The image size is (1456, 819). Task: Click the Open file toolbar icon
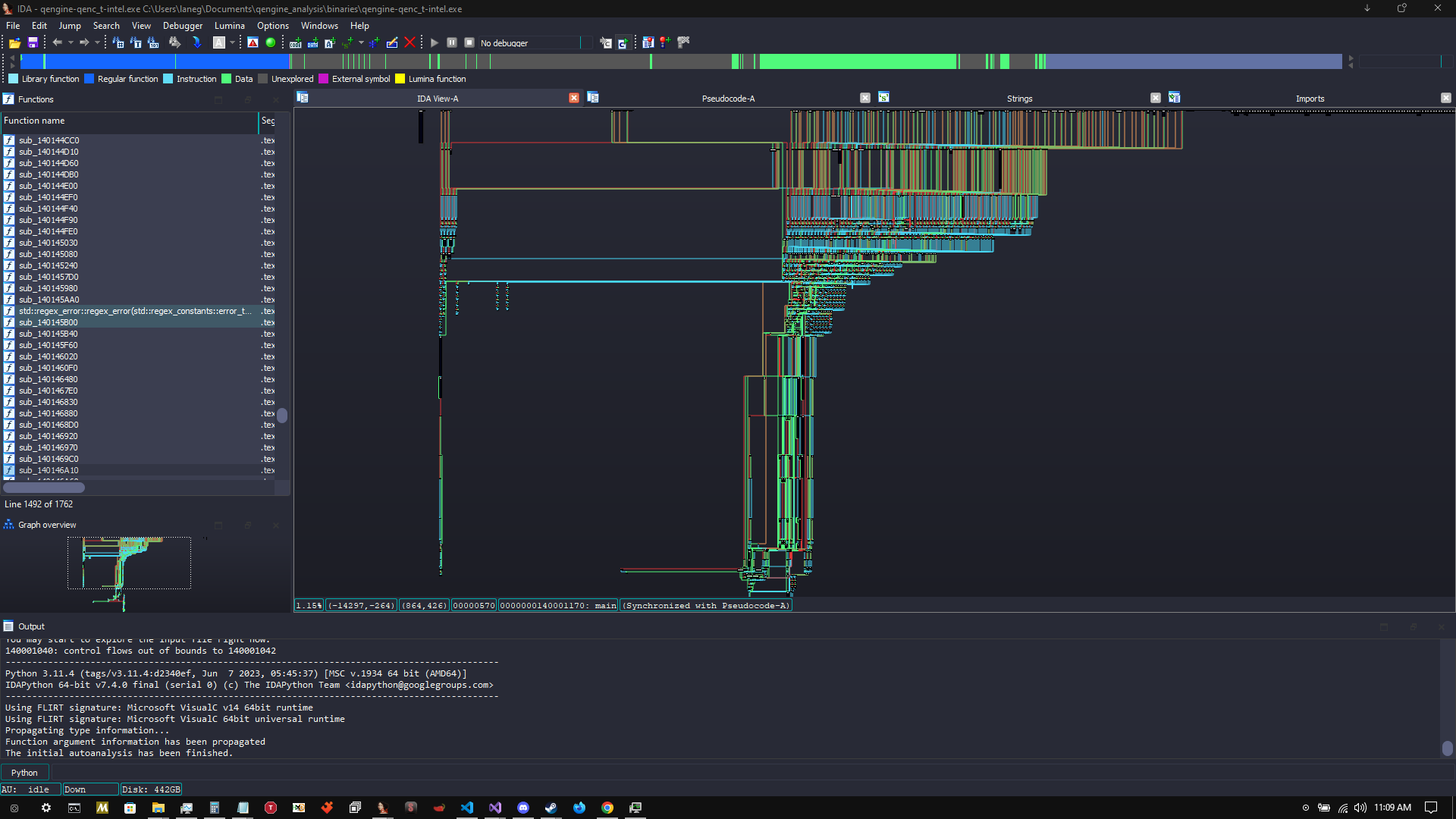[x=14, y=43]
